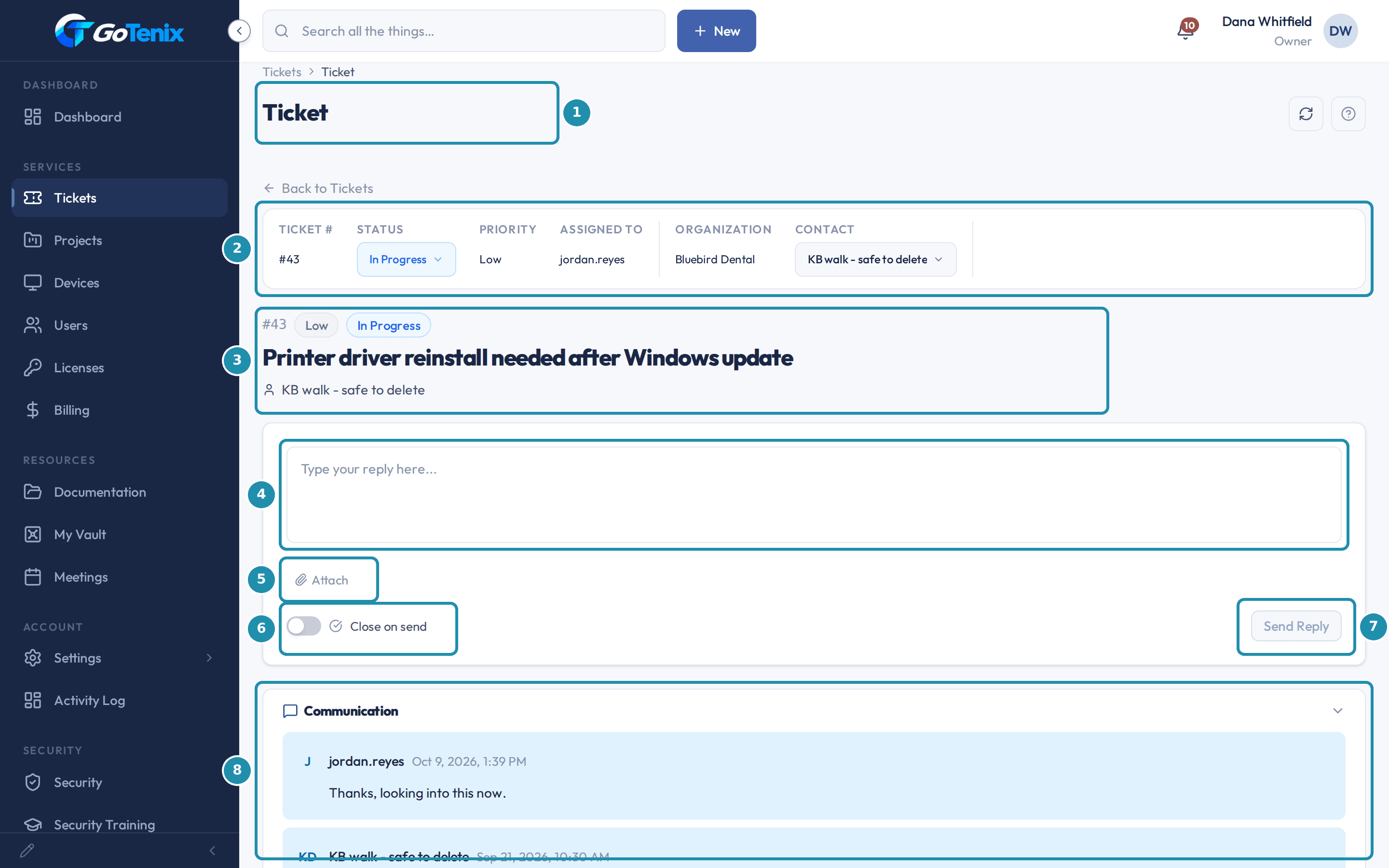Click the Meetings calendar icon
This screenshot has height=868, width=1389.
click(x=33, y=577)
